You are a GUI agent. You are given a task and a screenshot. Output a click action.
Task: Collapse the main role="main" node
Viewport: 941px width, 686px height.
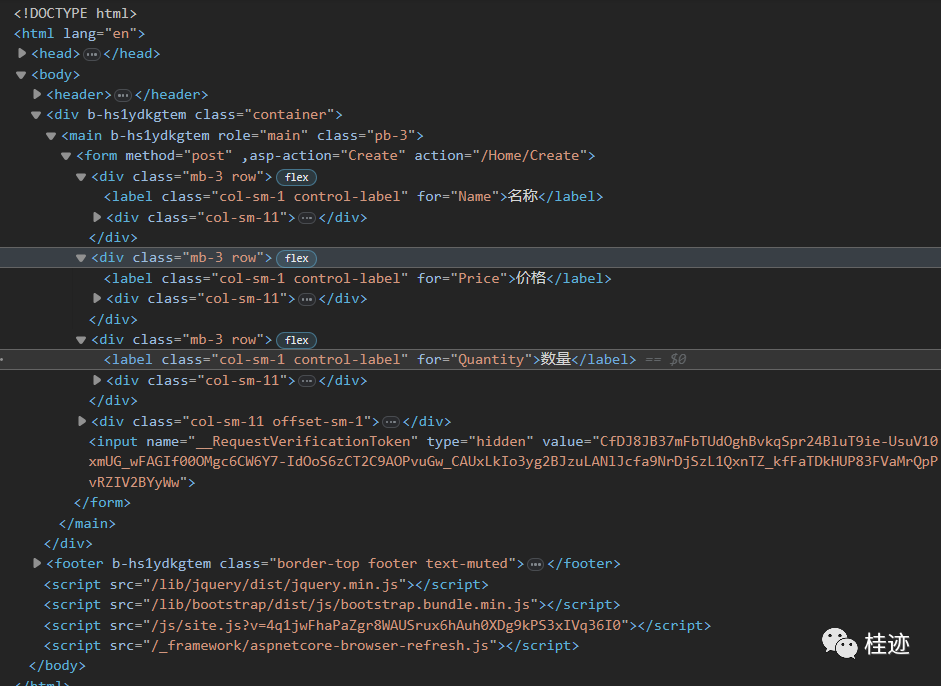click(51, 136)
